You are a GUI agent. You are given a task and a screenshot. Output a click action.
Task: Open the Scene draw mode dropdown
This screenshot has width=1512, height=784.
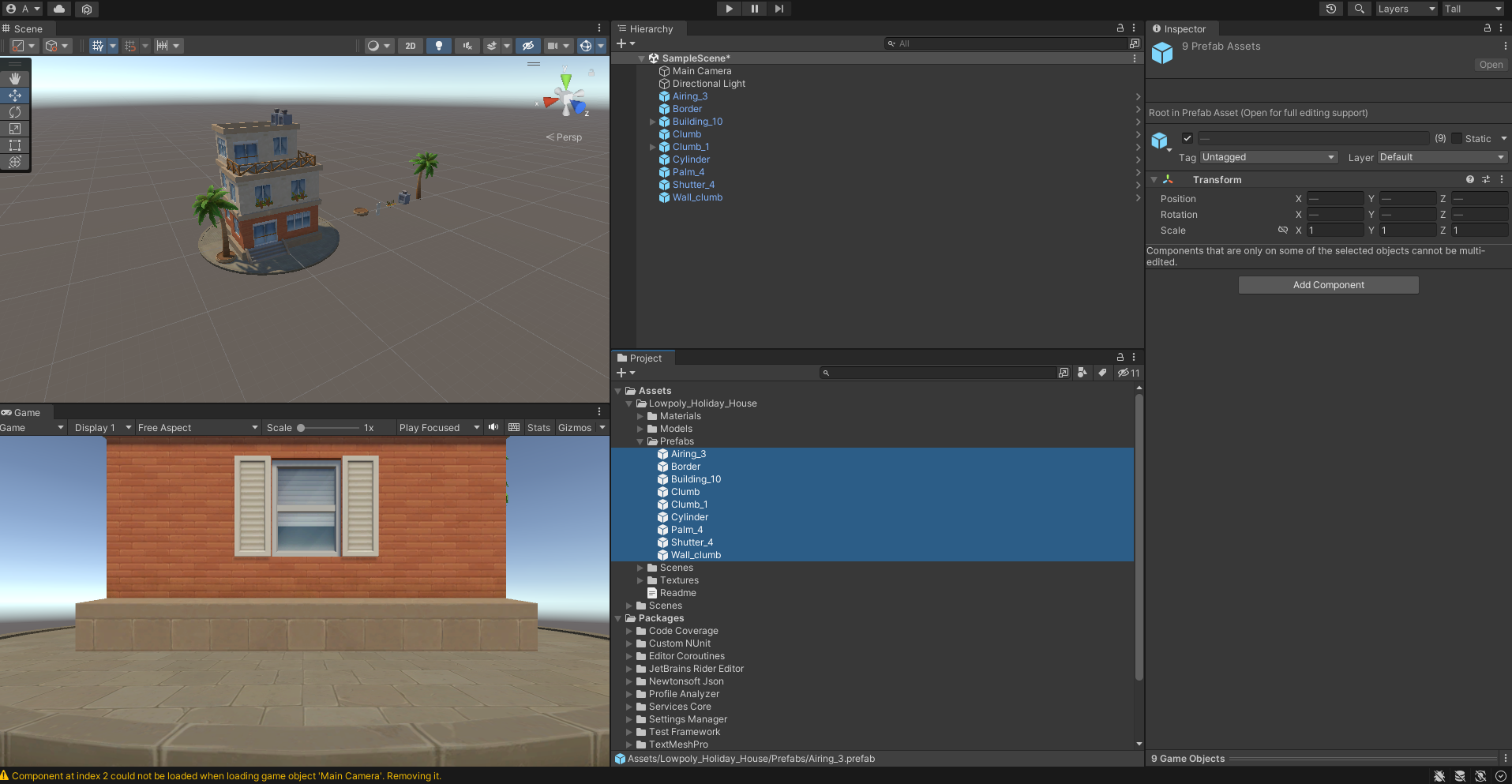point(379,46)
